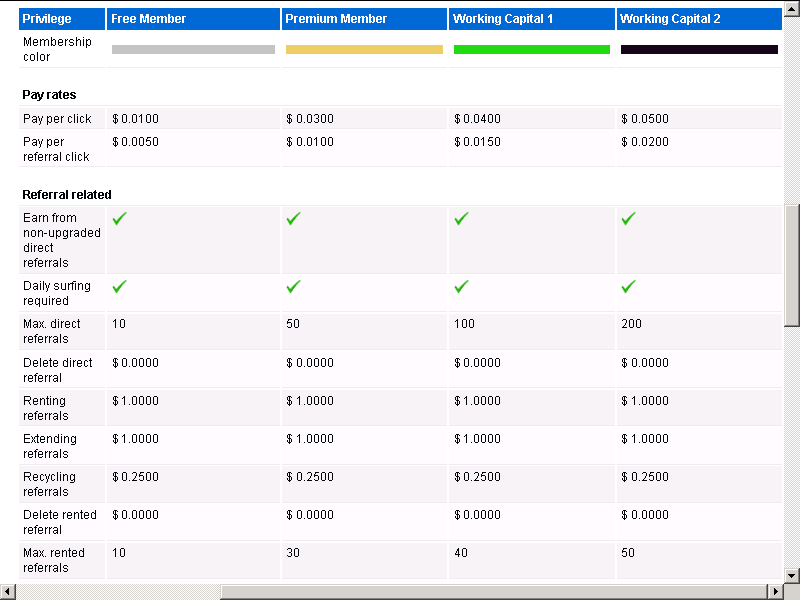Click the Pay per click row label
Screen dimensions: 800x600
click(57, 119)
